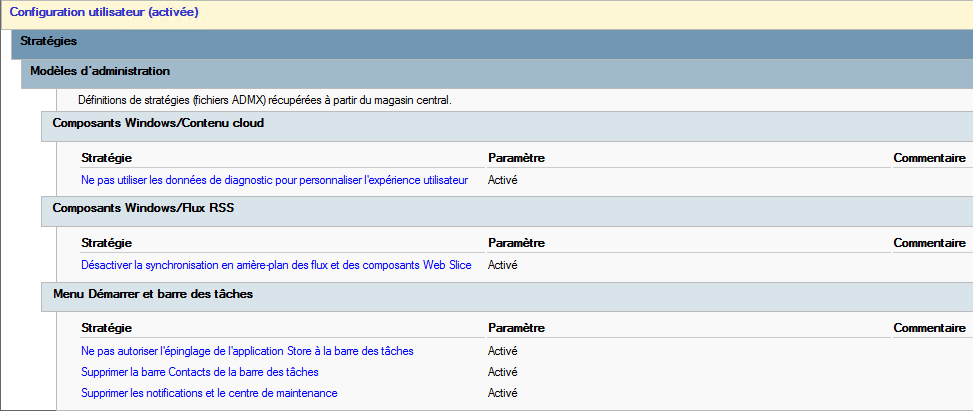Click Commentaire column header under Menu Démarrer
Viewport: 973px width, 413px height.
point(928,328)
